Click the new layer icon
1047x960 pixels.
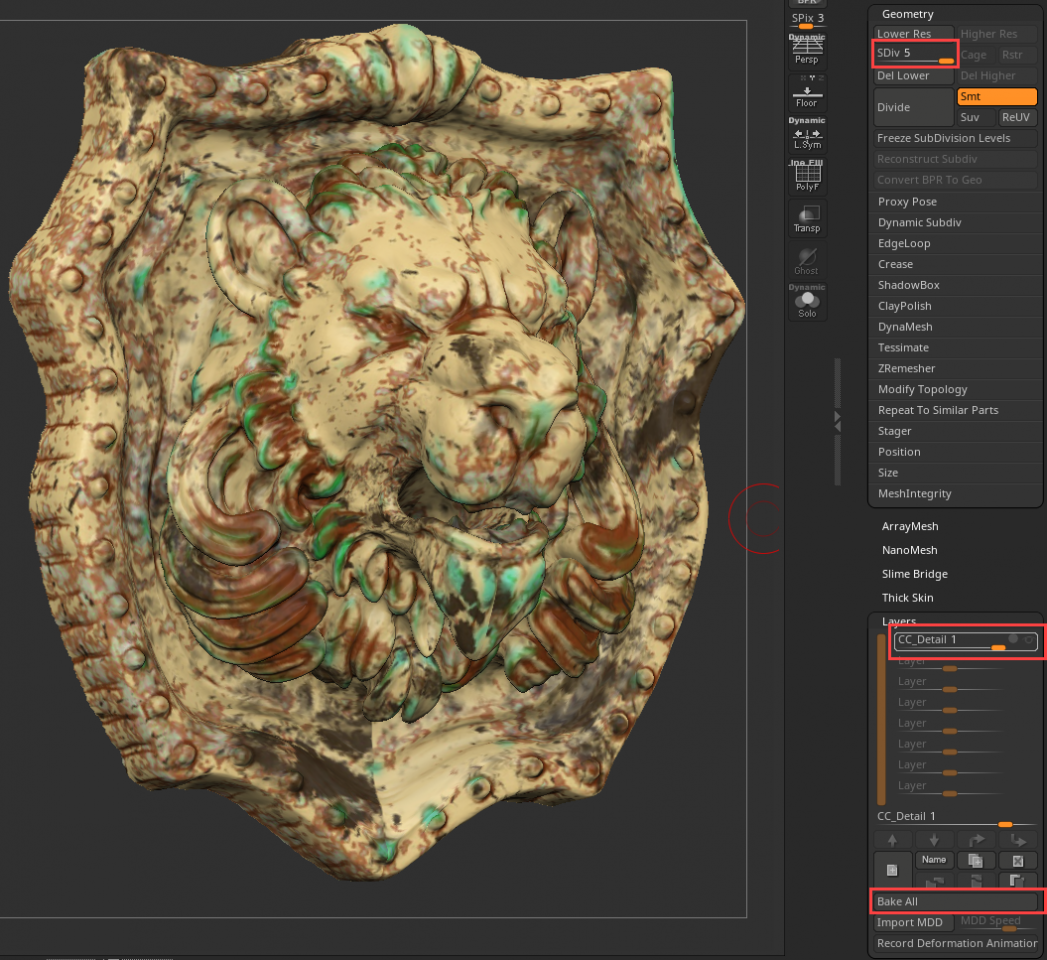pyautogui.click(x=891, y=869)
